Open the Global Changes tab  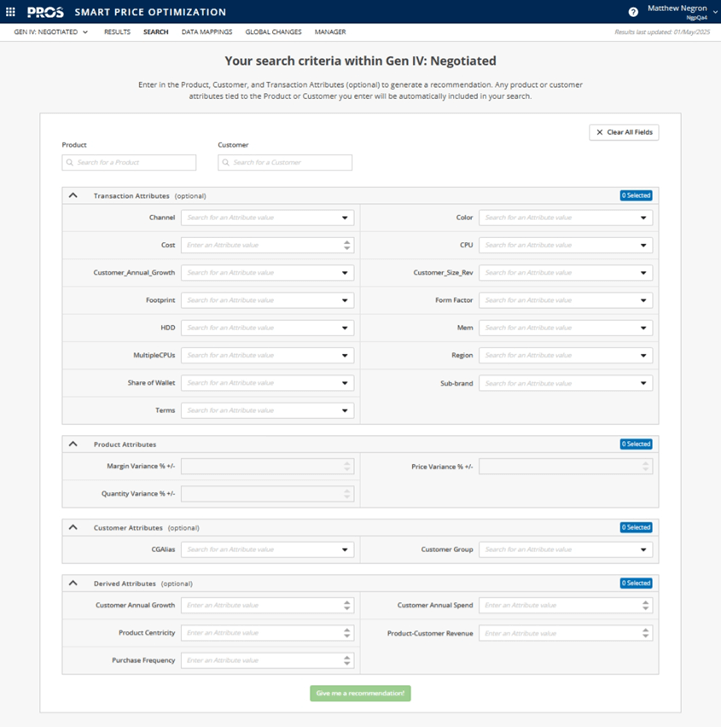273,32
